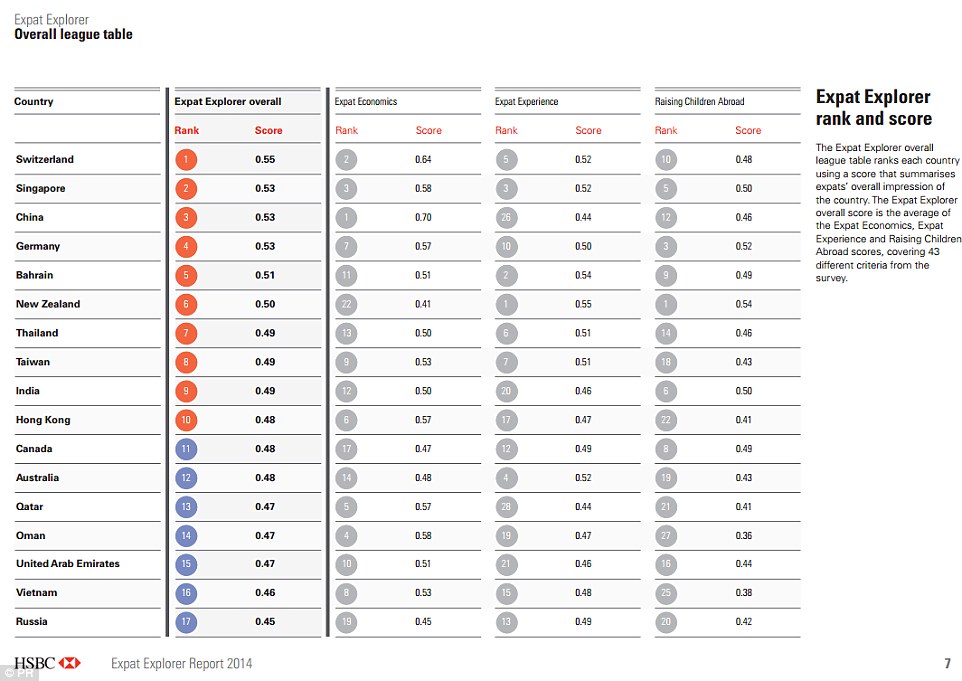Click New Zealand's grey Expat Experience rank badge
The width and height of the screenshot is (962, 681).
point(506,304)
